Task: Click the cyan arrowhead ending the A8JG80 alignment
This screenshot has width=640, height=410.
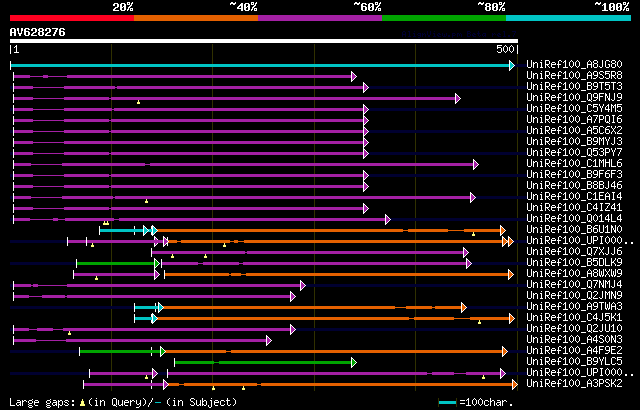Action: (512, 65)
